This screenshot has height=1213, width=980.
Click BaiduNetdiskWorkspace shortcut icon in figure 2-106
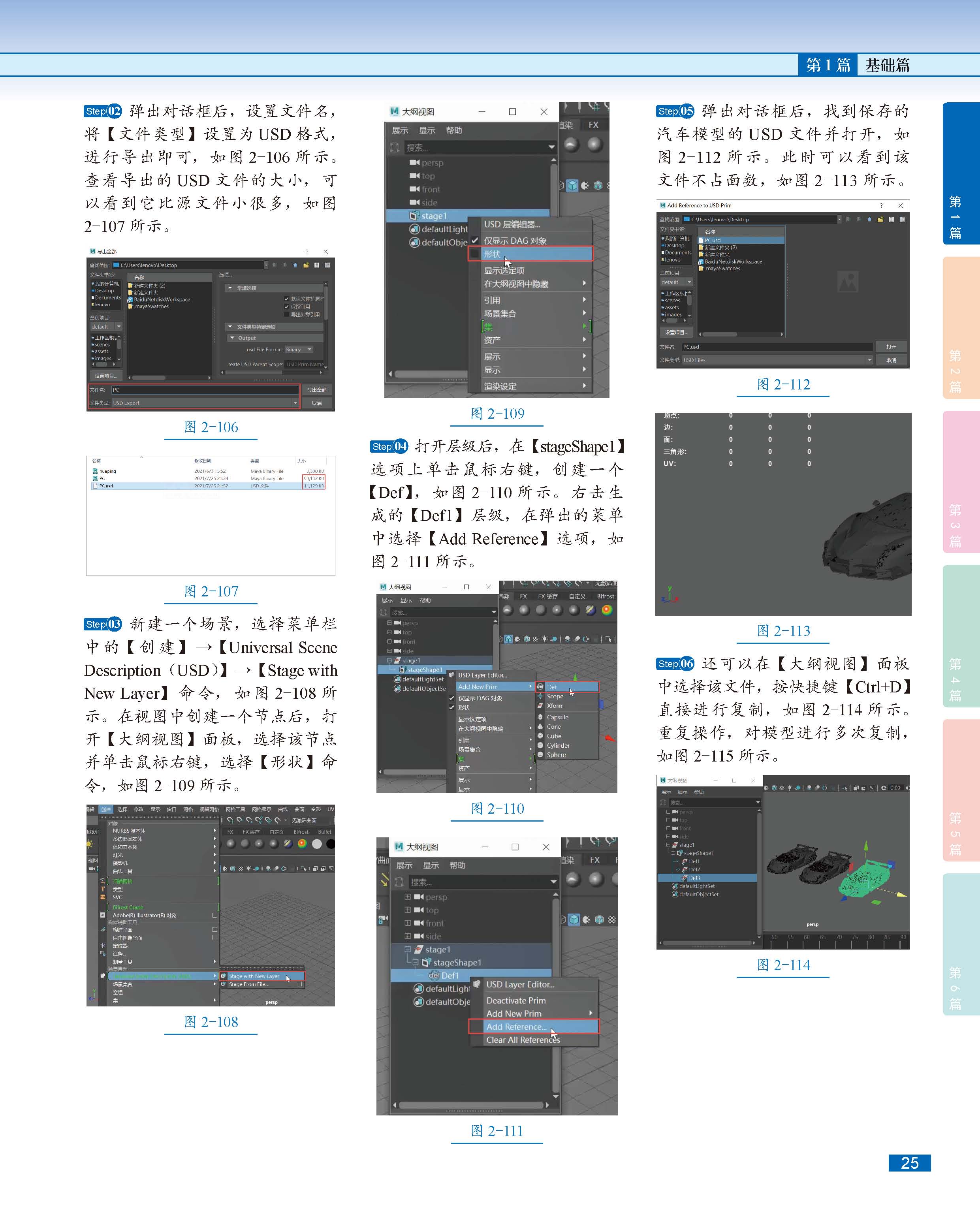[130, 300]
